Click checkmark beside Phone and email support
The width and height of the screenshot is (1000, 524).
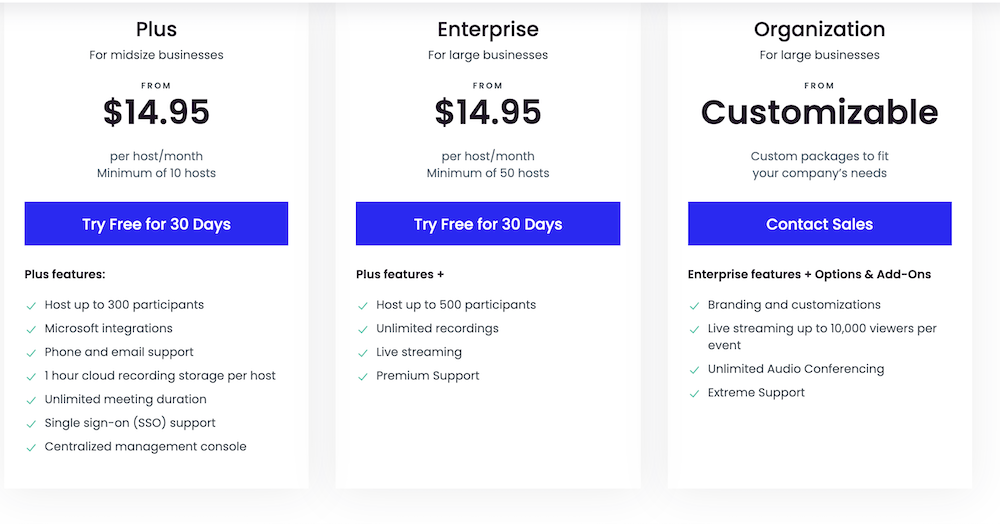(31, 353)
